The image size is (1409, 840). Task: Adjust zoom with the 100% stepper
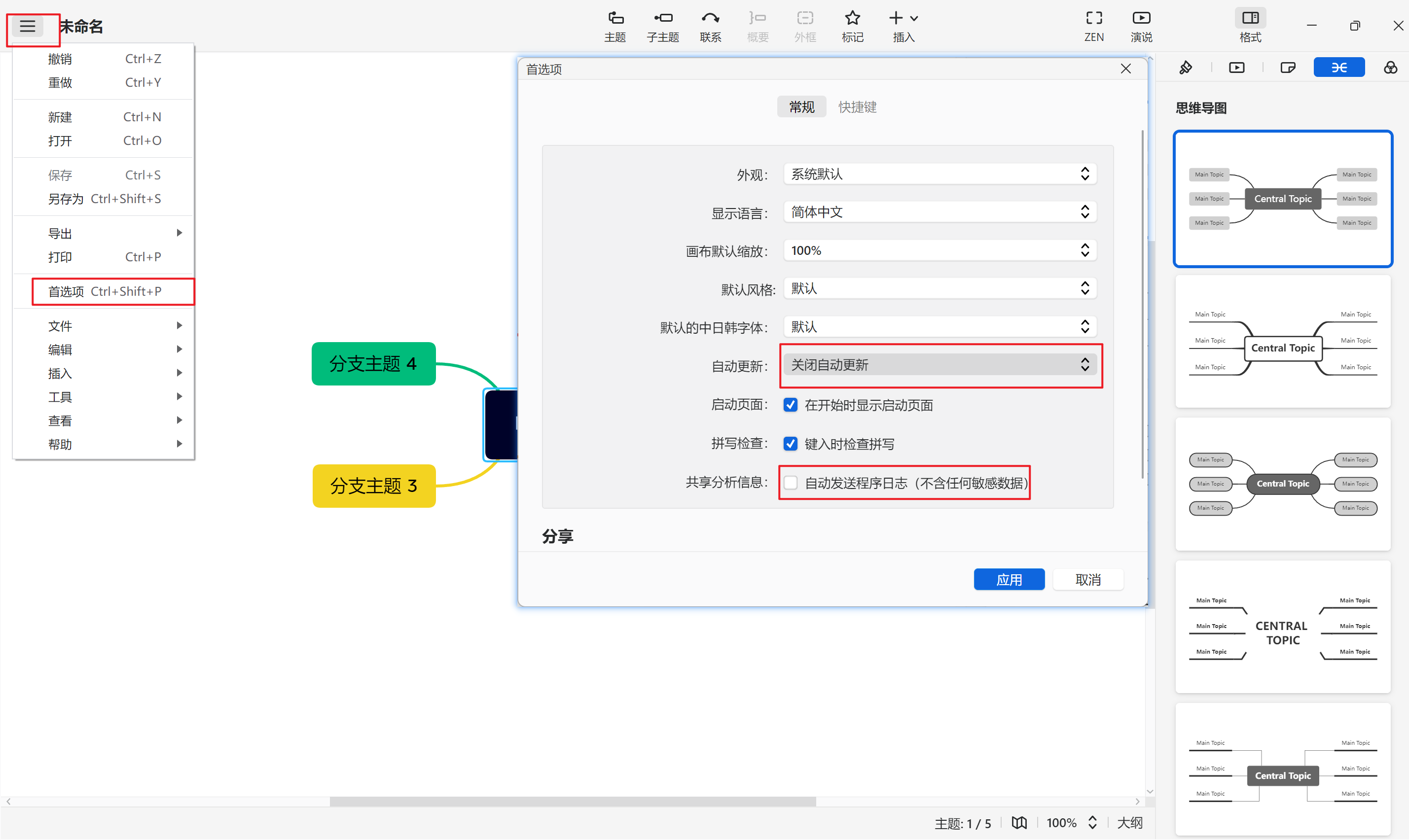[x=1092, y=822]
